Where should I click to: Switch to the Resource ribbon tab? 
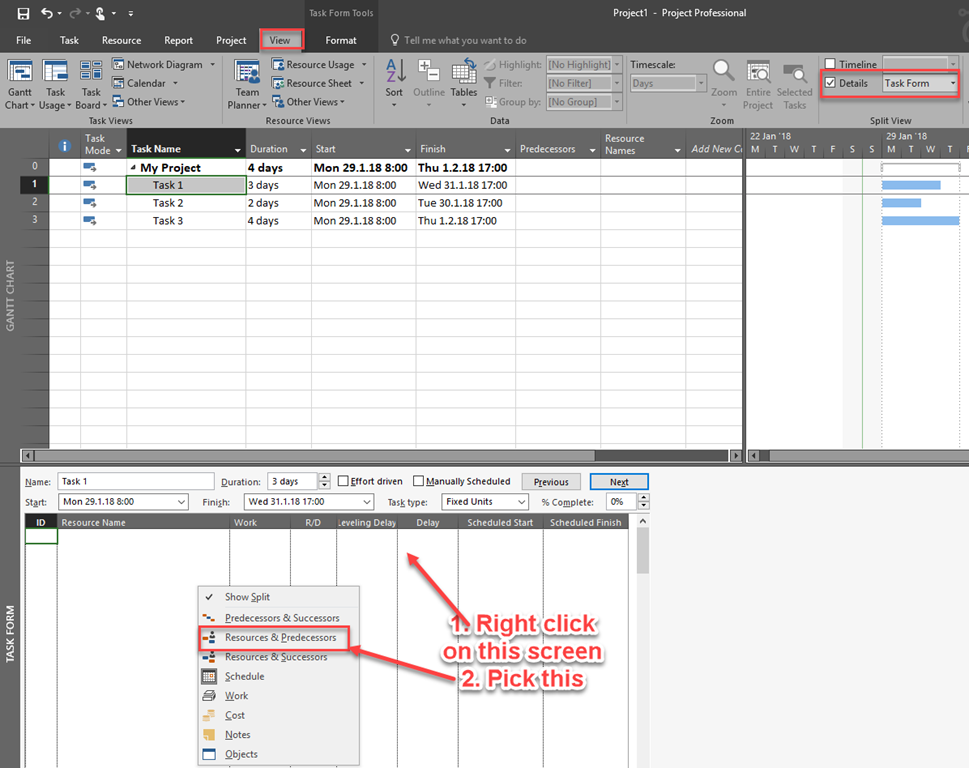(x=121, y=40)
